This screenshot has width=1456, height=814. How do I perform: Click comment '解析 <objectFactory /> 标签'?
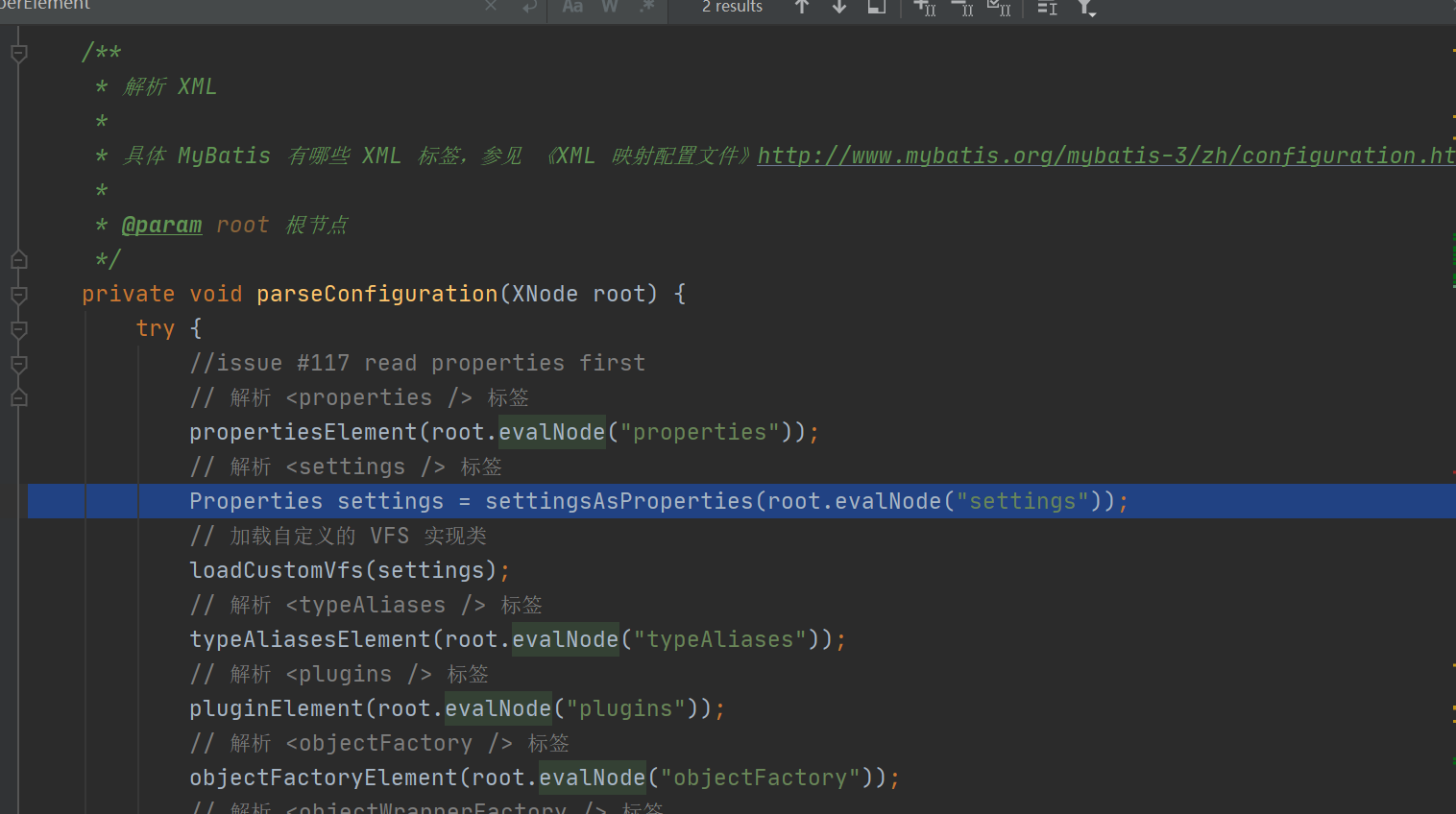400,743
